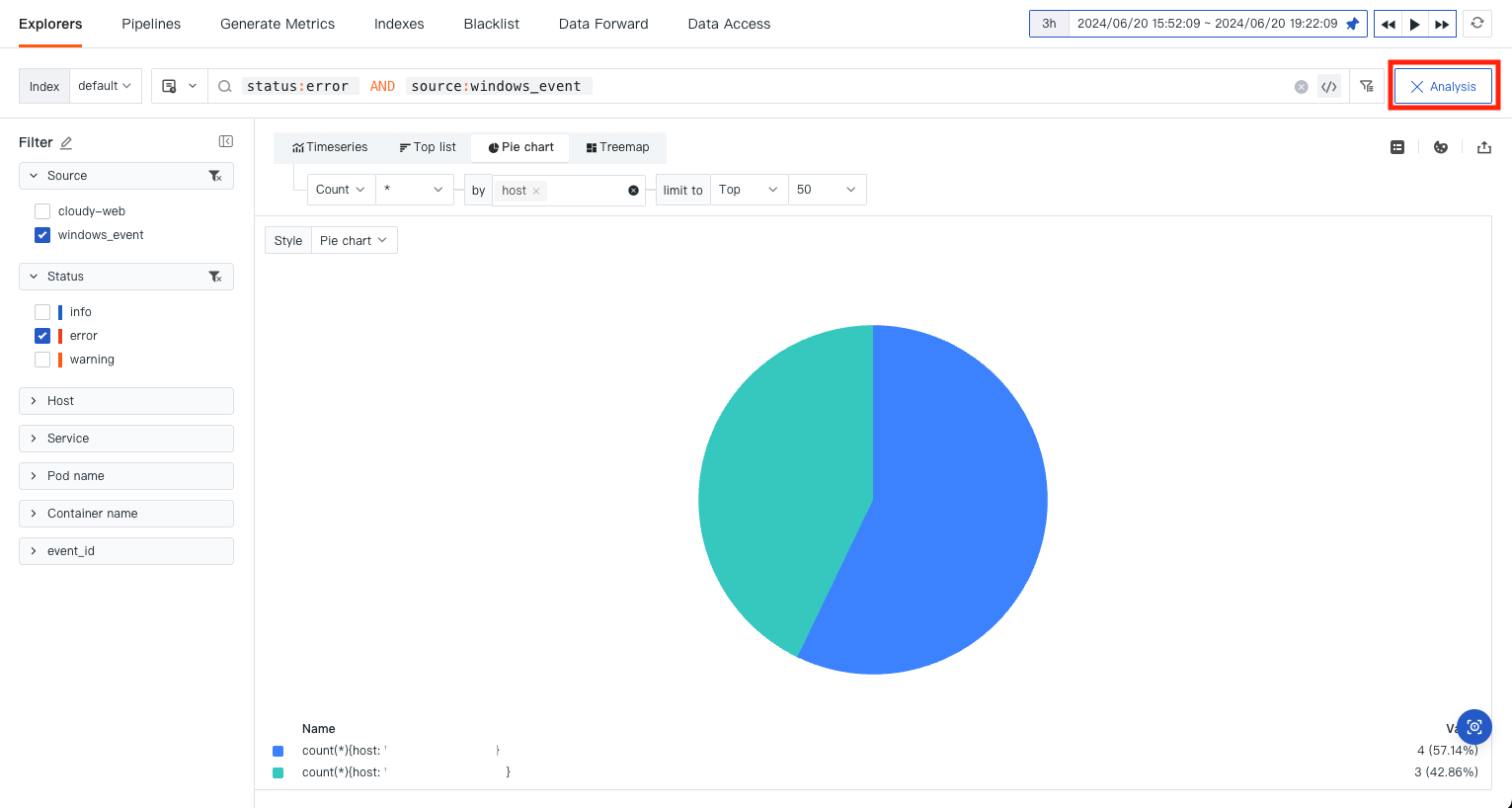Image resolution: width=1512 pixels, height=808 pixels.
Task: Step the time range backward
Action: pyautogui.click(x=1388, y=24)
